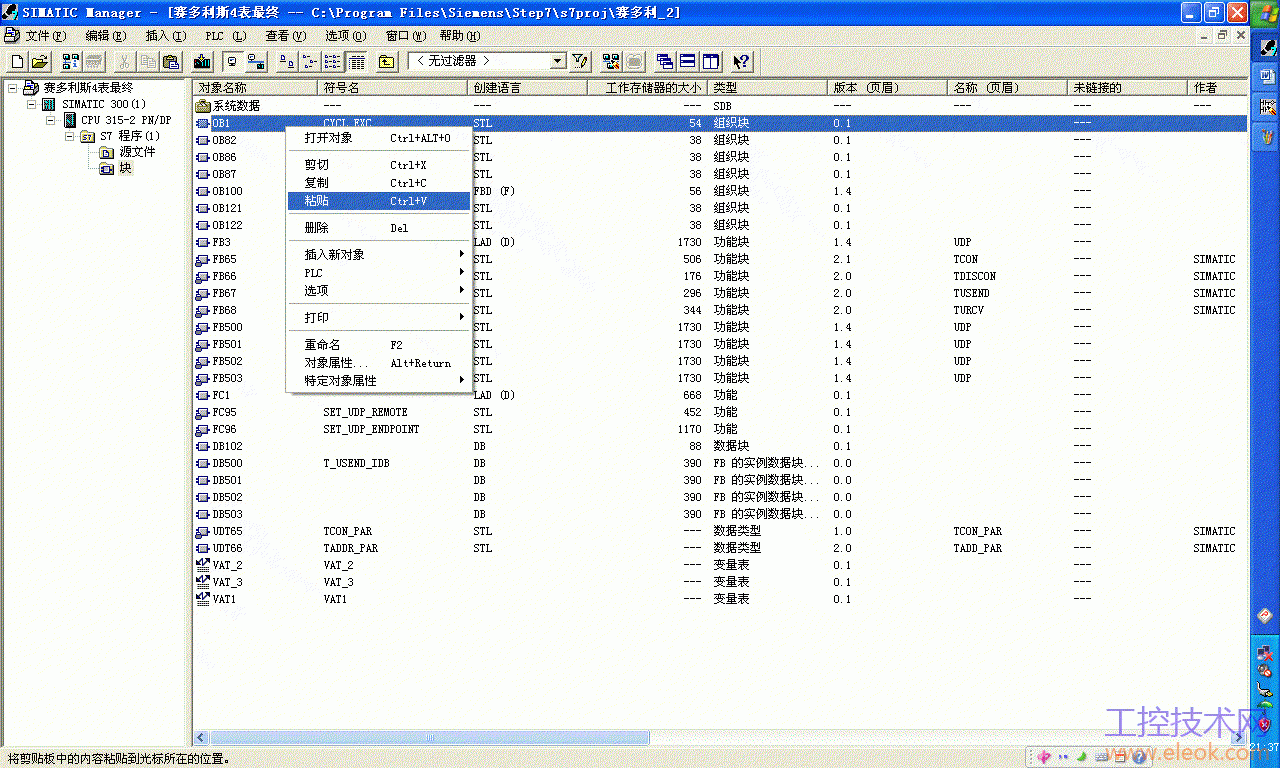The height and width of the screenshot is (768, 1280).
Task: Click the Help pointer question-mark icon
Action: click(x=741, y=62)
